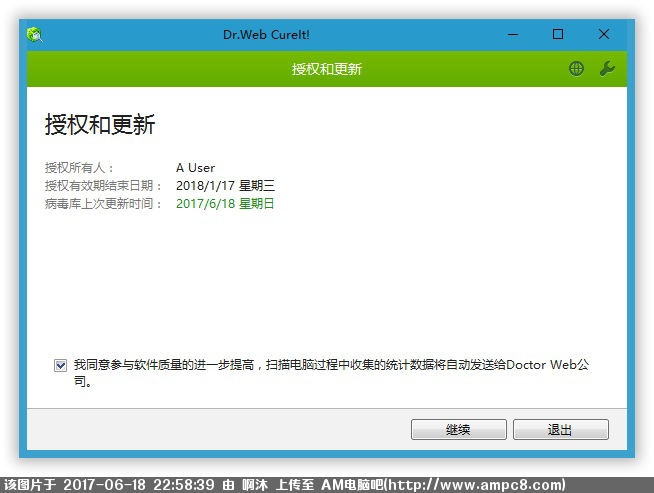Maximize the Dr.Web CureIt! window
654x493 pixels.
tap(558, 34)
